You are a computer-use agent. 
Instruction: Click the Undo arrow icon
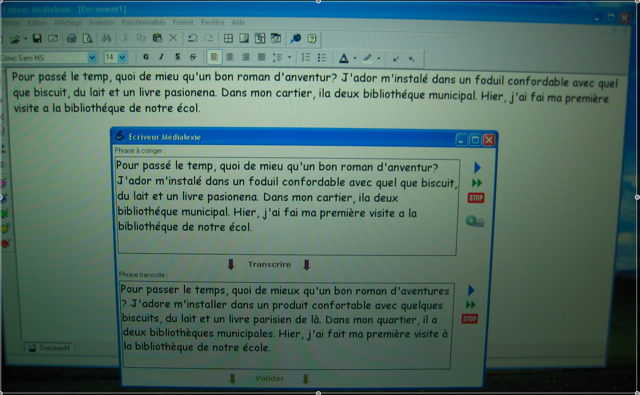pyautogui.click(x=193, y=38)
